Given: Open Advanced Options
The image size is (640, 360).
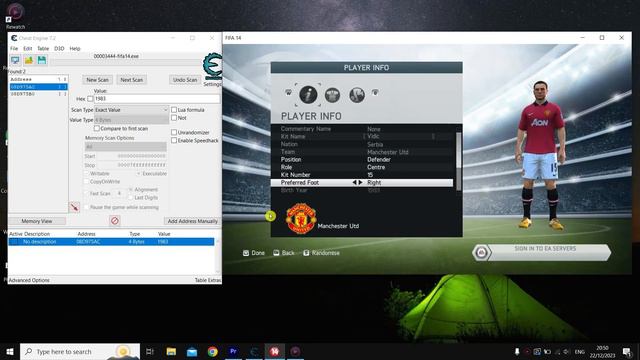Looking at the screenshot, I should pos(29,280).
